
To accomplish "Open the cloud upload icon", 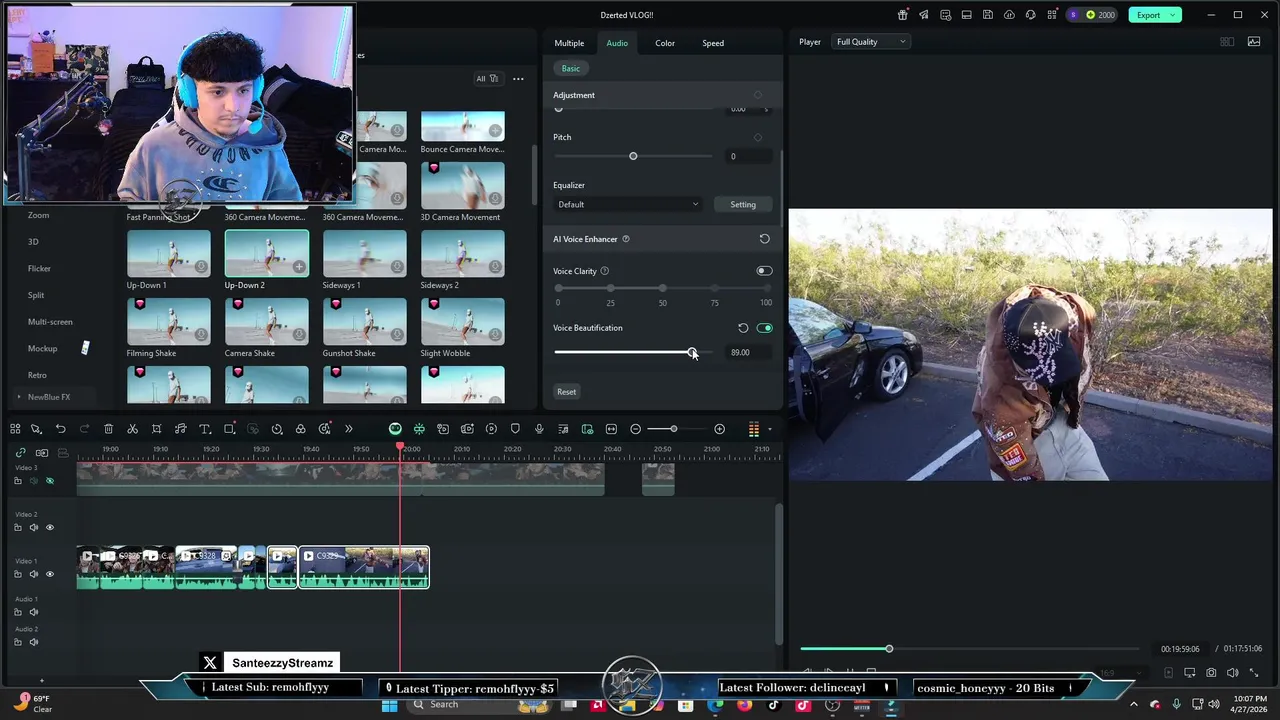I will point(1009,15).
